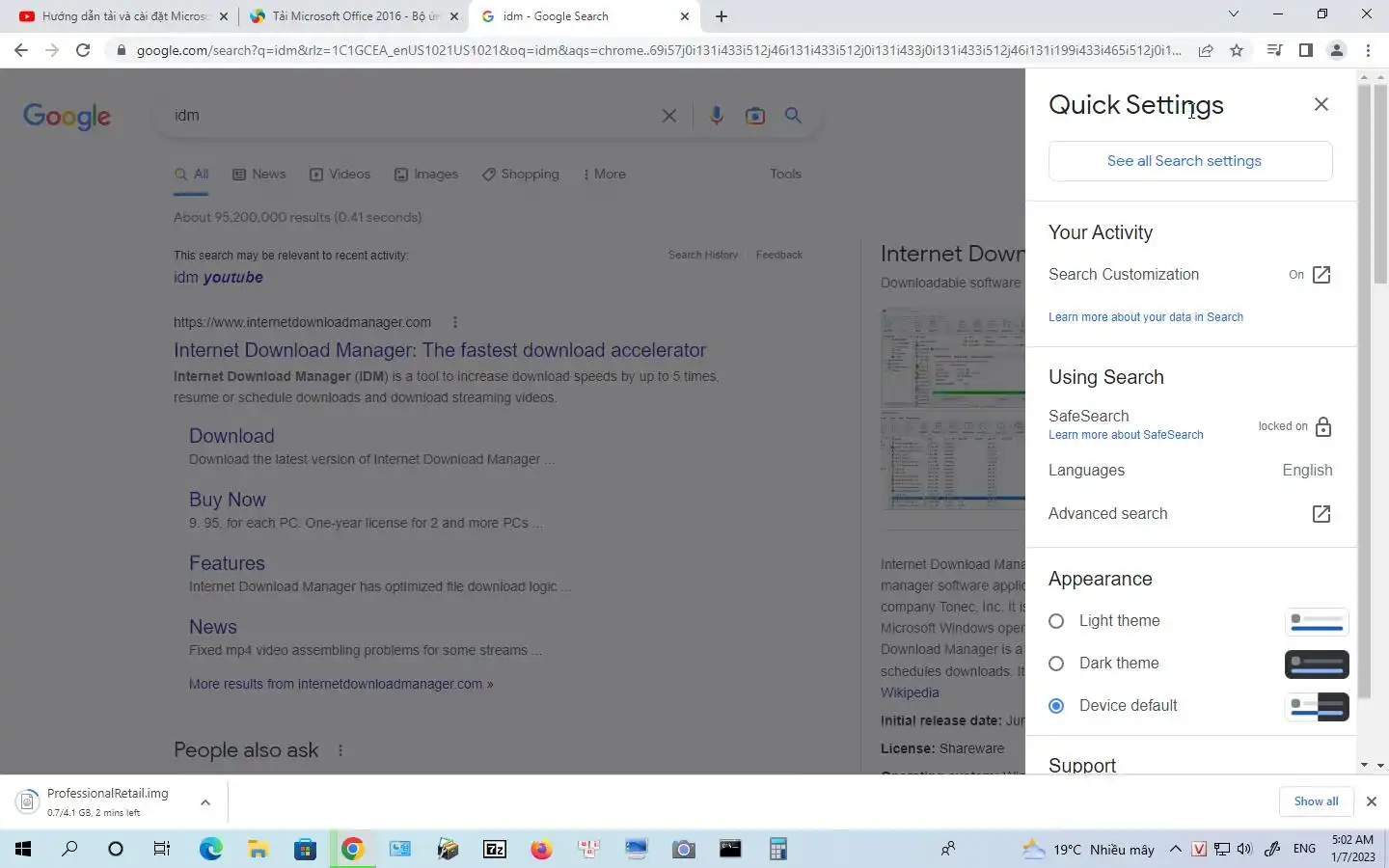Open Internet Download Manager fastest accelerator result
Image resolution: width=1389 pixels, height=868 pixels.
click(440, 351)
